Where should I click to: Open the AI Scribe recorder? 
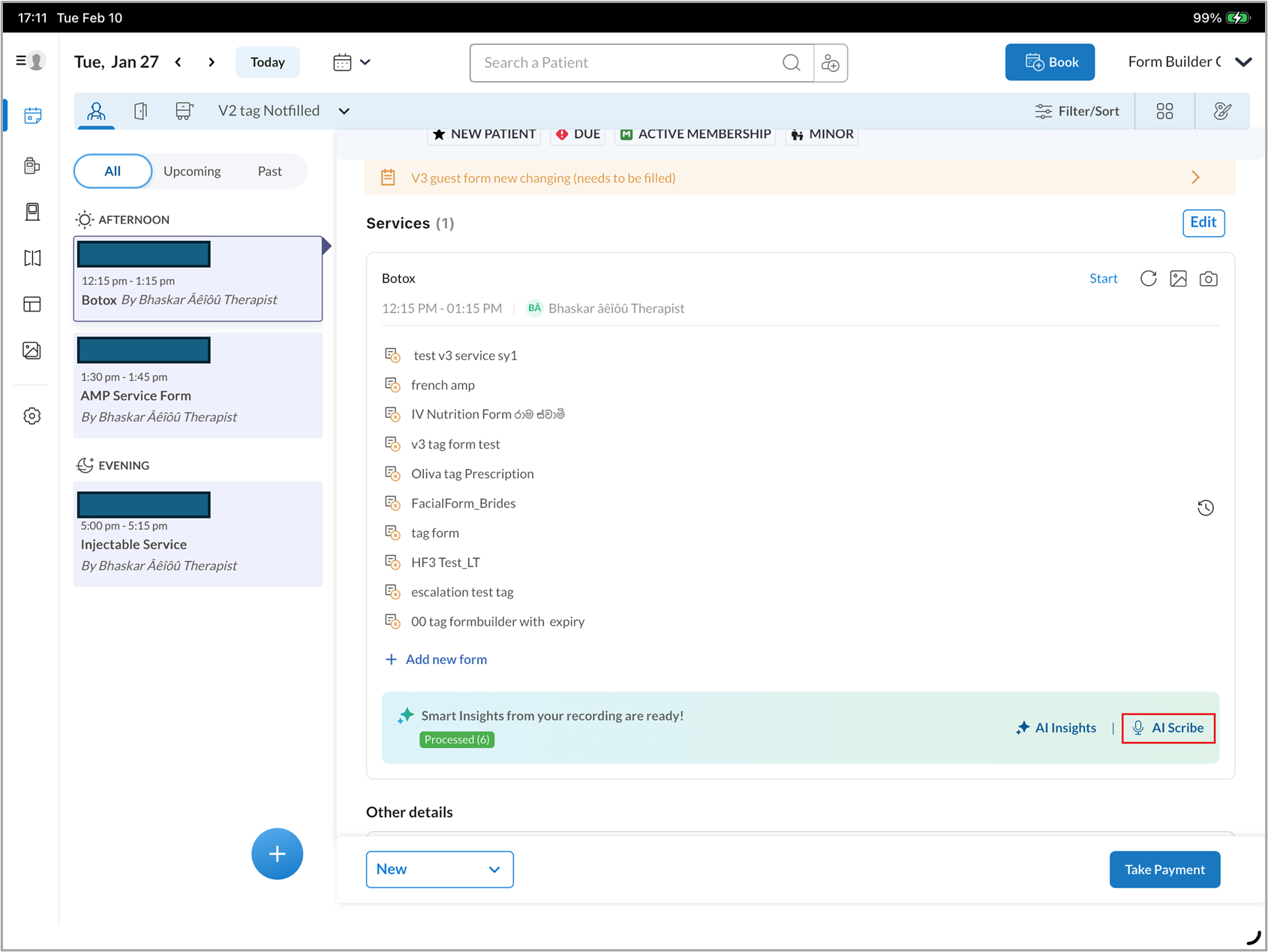(1168, 728)
